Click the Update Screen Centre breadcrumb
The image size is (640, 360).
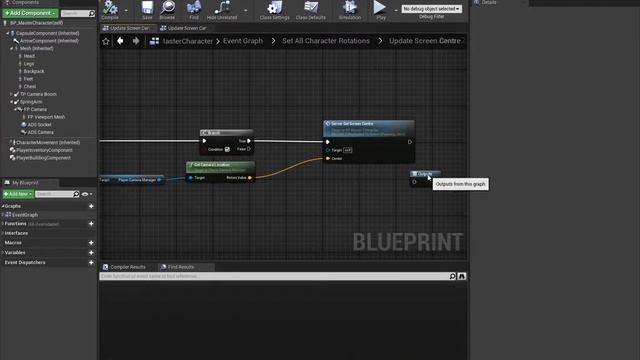point(424,41)
